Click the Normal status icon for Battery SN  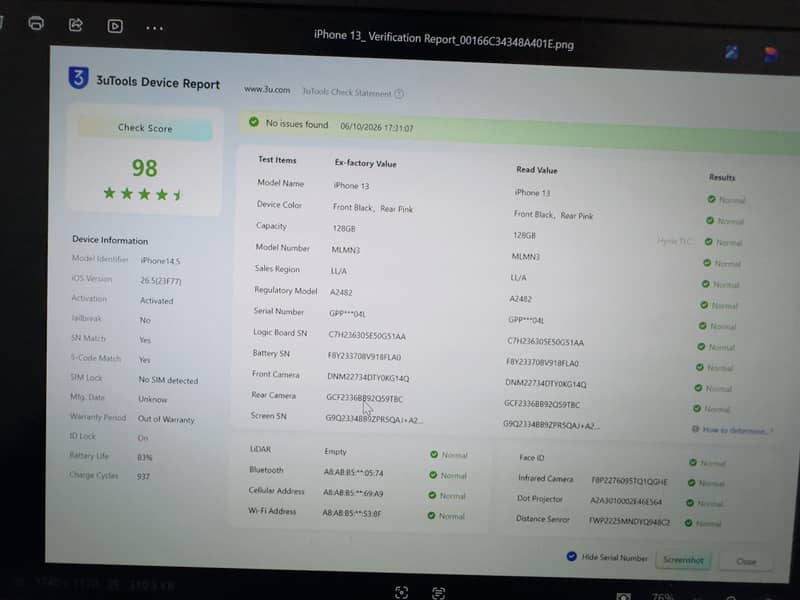pyautogui.click(x=699, y=367)
